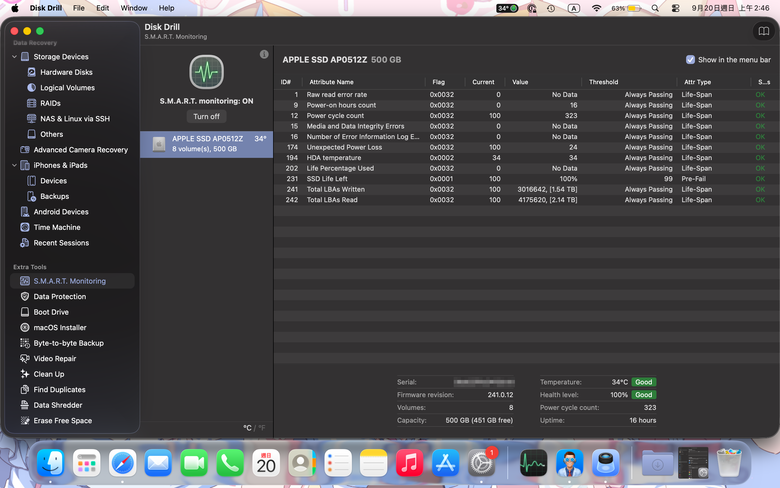Switch temperature unit to °C

click(x=247, y=428)
